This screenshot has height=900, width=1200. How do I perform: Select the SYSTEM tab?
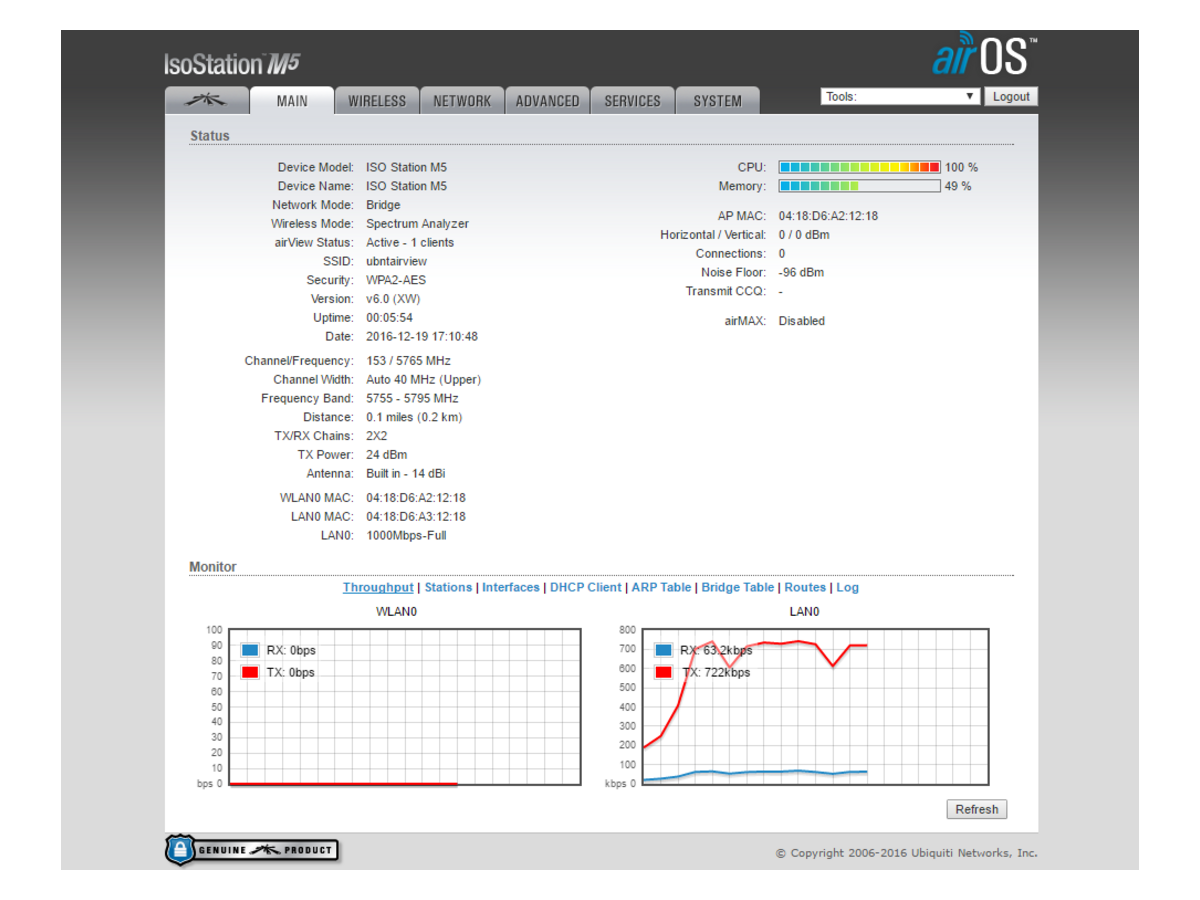pyautogui.click(x=718, y=101)
